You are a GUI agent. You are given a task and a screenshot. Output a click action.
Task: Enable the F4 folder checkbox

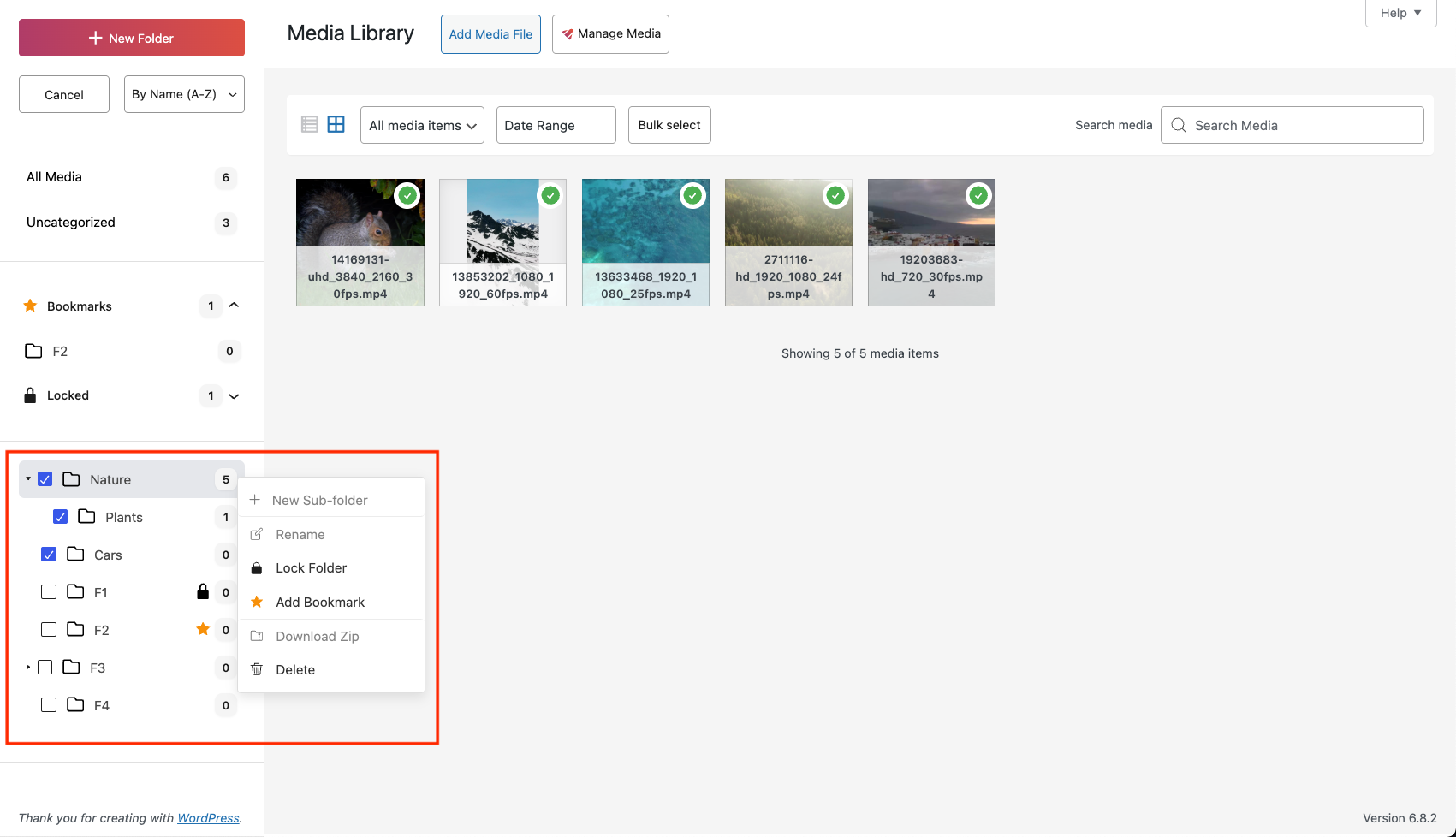click(49, 704)
